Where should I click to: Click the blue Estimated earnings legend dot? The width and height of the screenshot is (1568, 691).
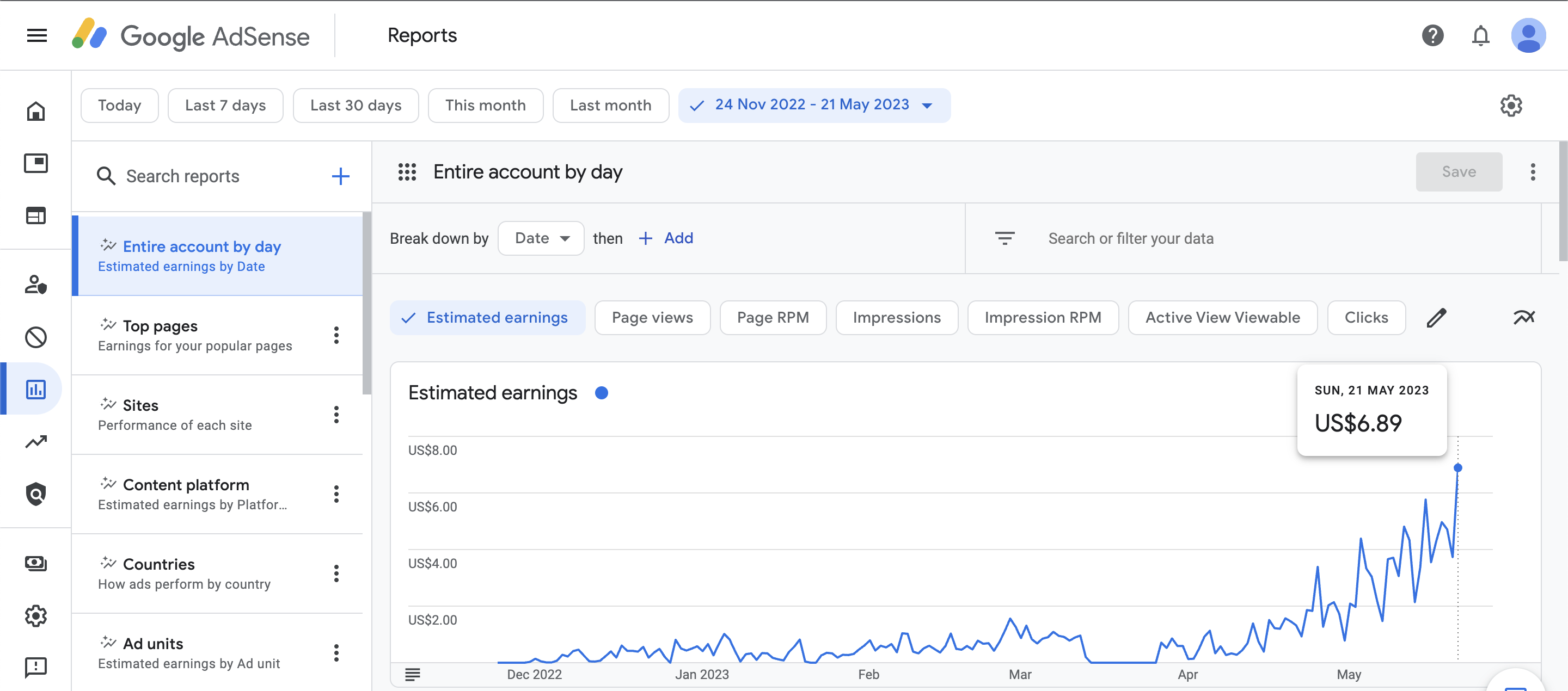click(602, 393)
